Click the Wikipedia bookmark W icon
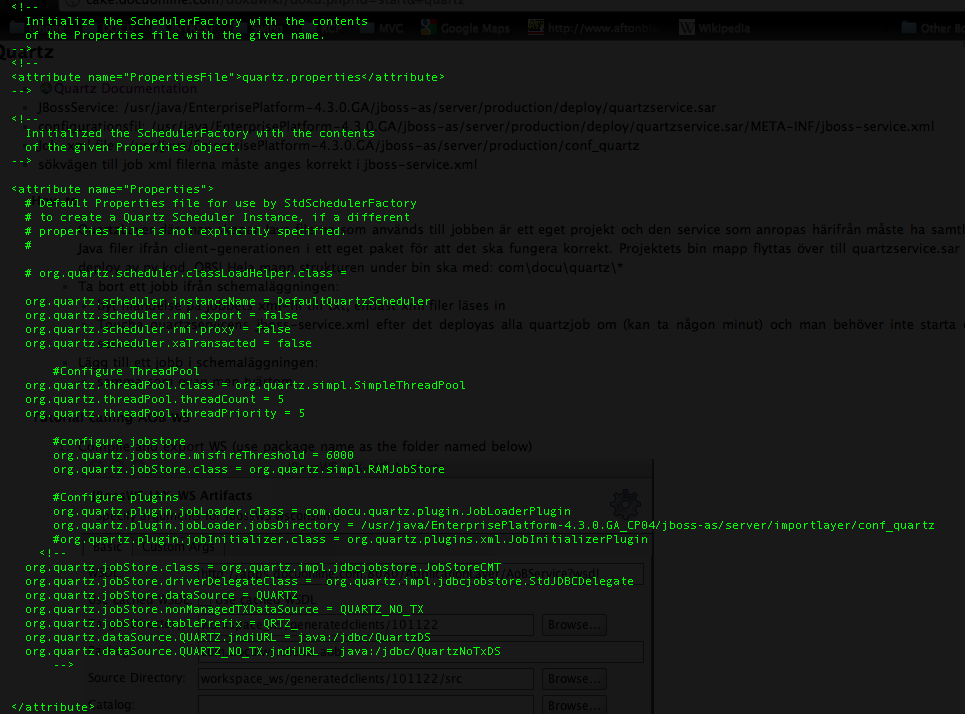Screen dimensions: 965x714 687,28
